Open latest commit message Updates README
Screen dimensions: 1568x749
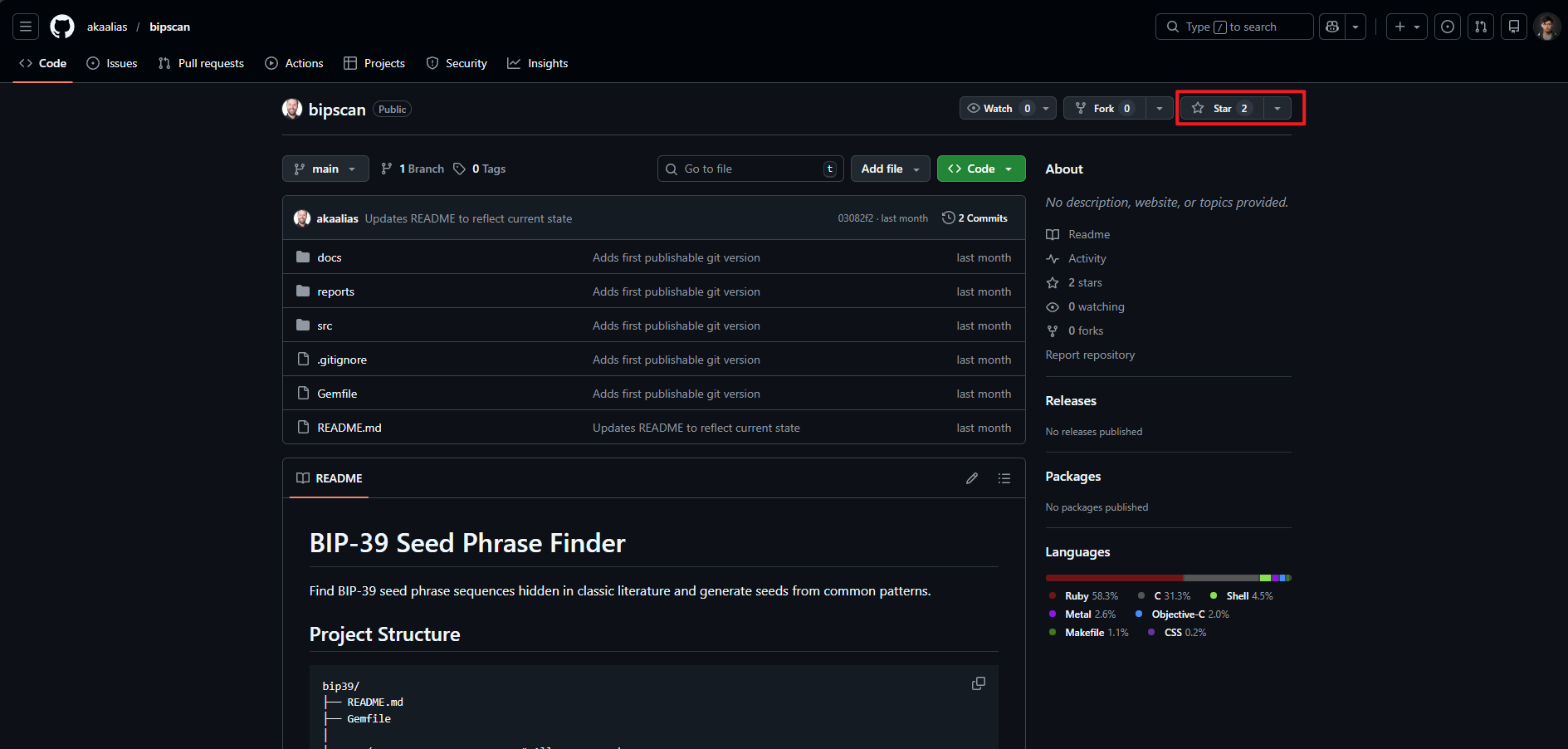tap(468, 218)
